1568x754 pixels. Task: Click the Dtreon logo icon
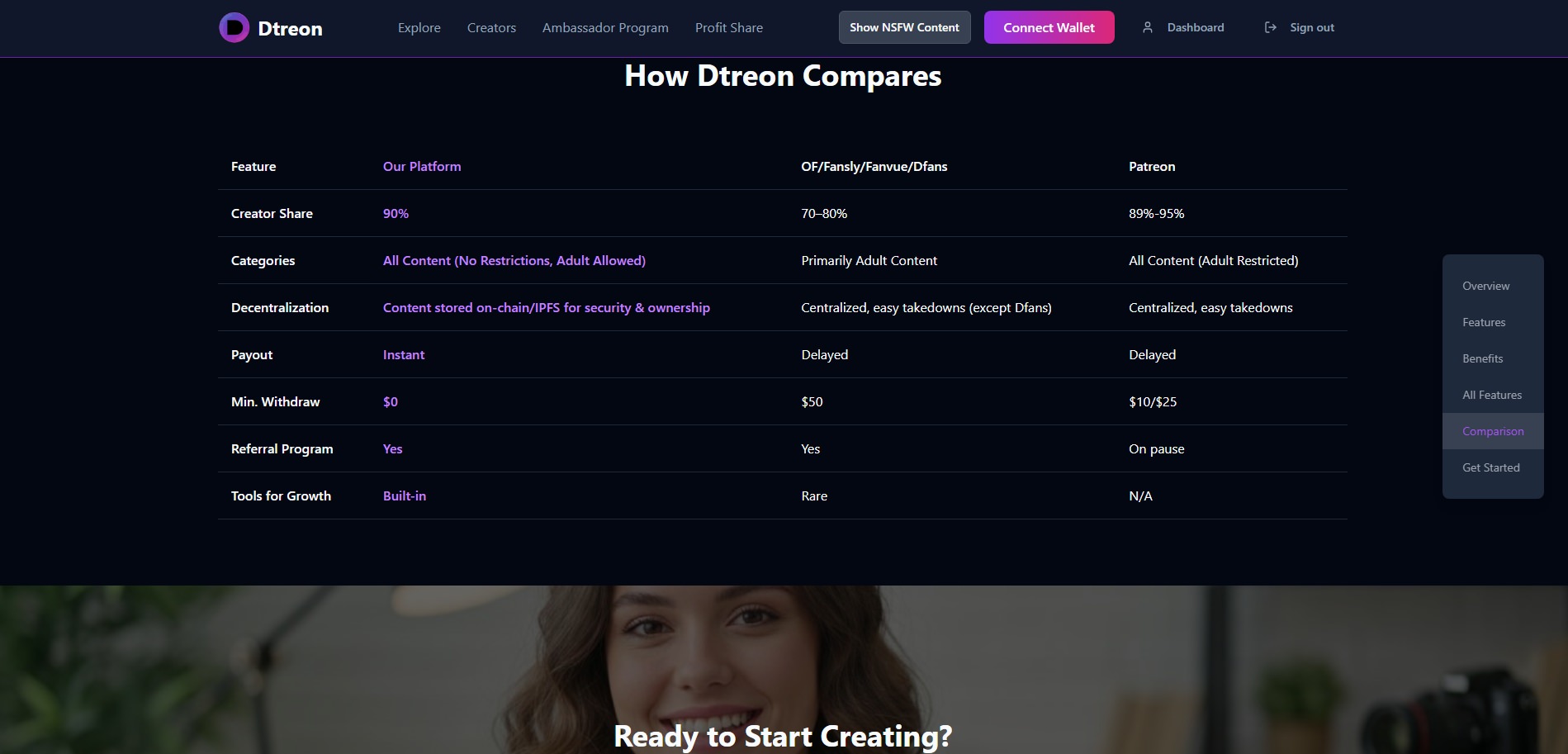pos(234,28)
